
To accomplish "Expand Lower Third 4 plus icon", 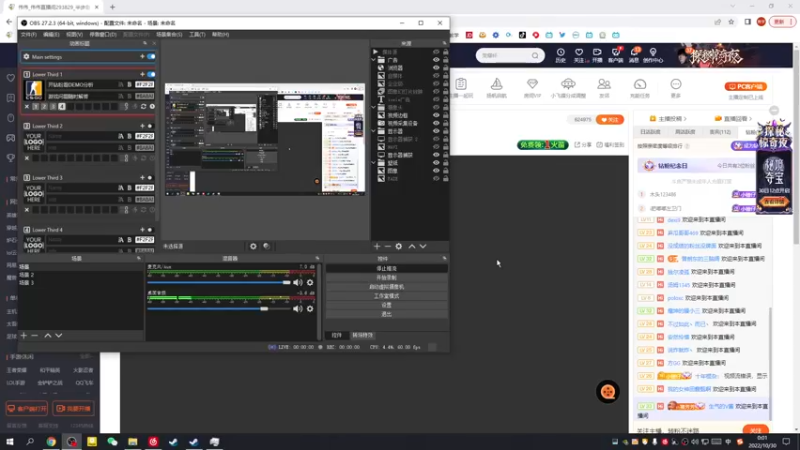I will pyautogui.click(x=142, y=230).
